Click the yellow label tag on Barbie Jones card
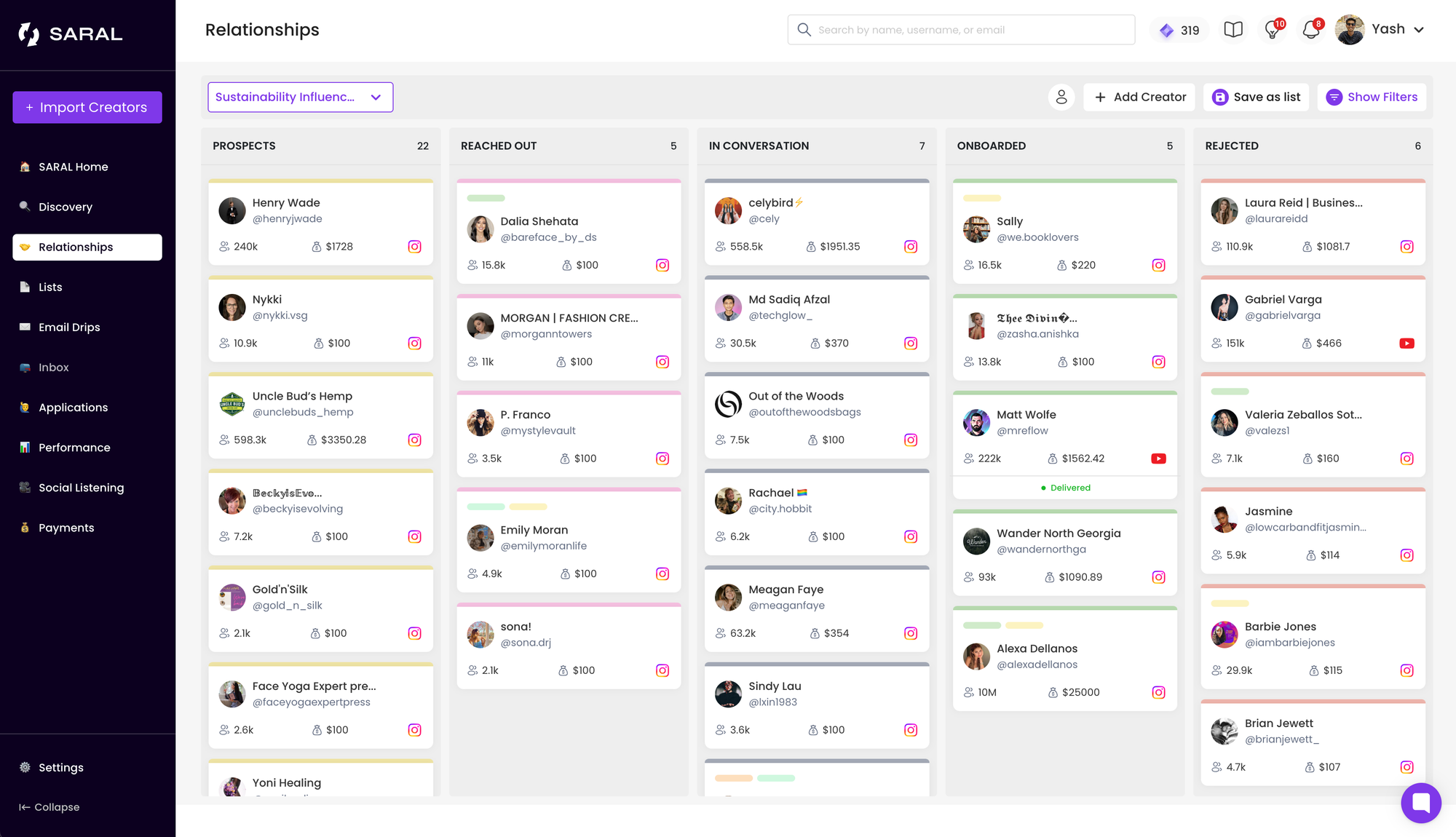Viewport: 1456px width, 837px height. point(1230,603)
